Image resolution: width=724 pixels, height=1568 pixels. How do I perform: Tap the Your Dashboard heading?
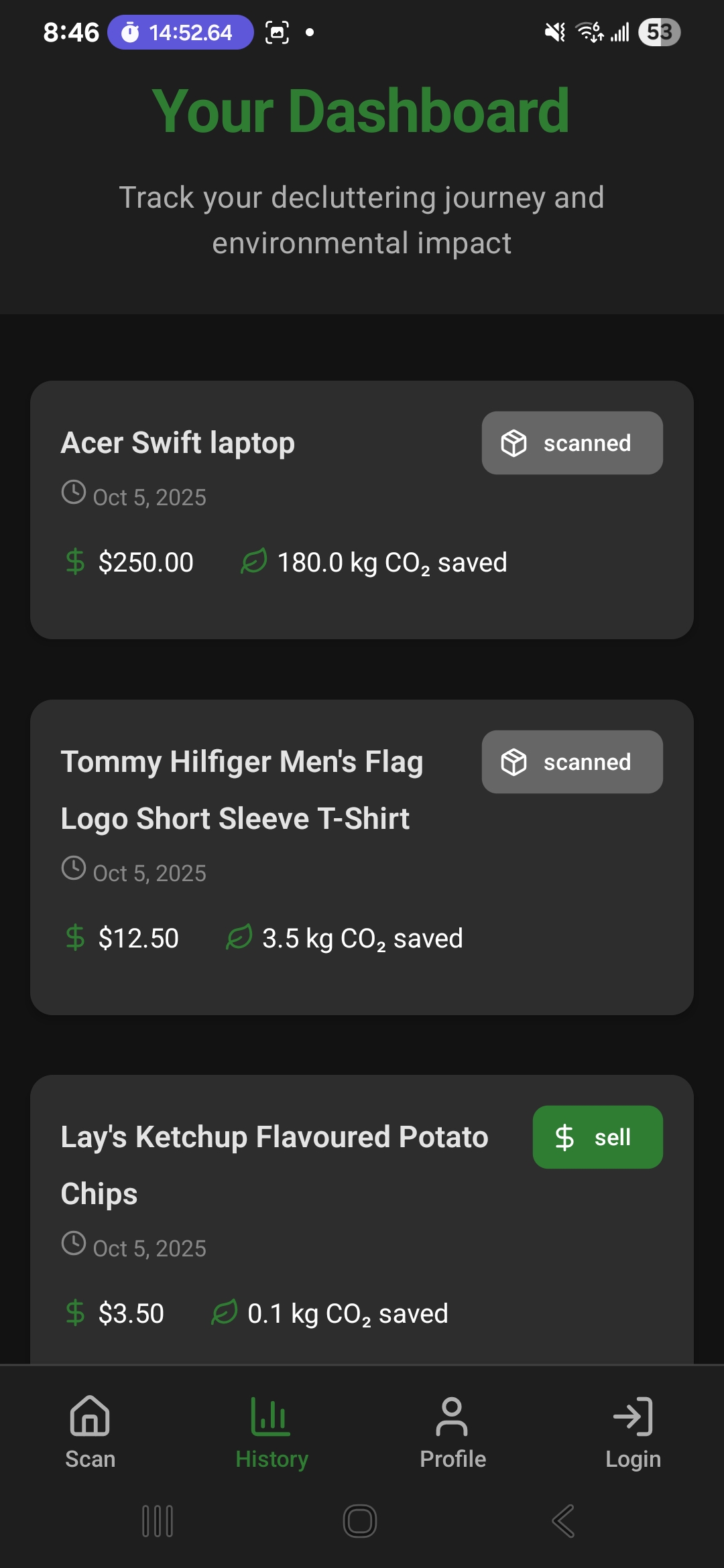361,111
